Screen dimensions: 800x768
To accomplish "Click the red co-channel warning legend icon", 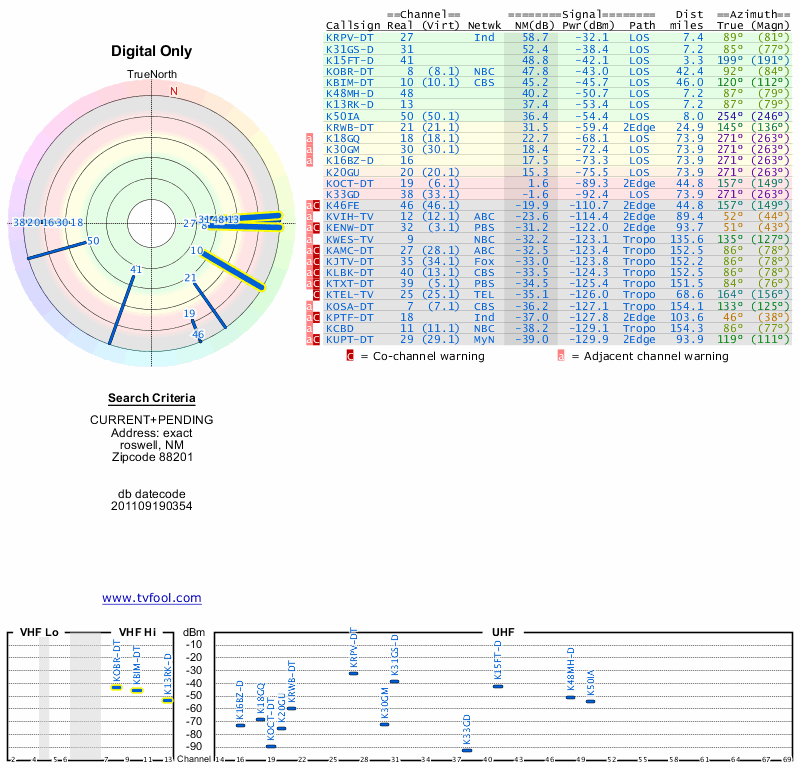I will click(x=349, y=355).
